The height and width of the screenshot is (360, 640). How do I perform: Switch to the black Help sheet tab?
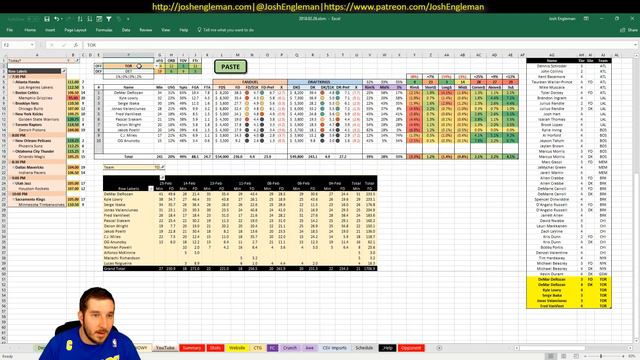387,348
